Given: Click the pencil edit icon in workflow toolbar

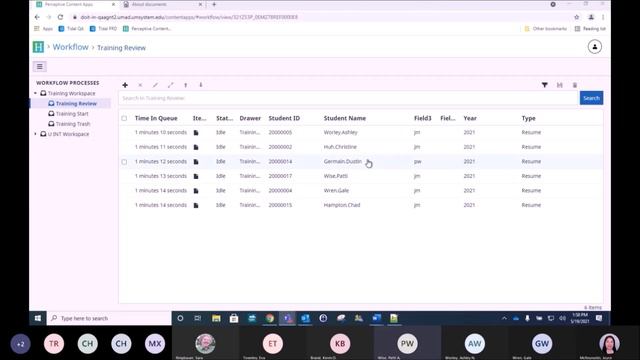Looking at the screenshot, I should tap(155, 85).
